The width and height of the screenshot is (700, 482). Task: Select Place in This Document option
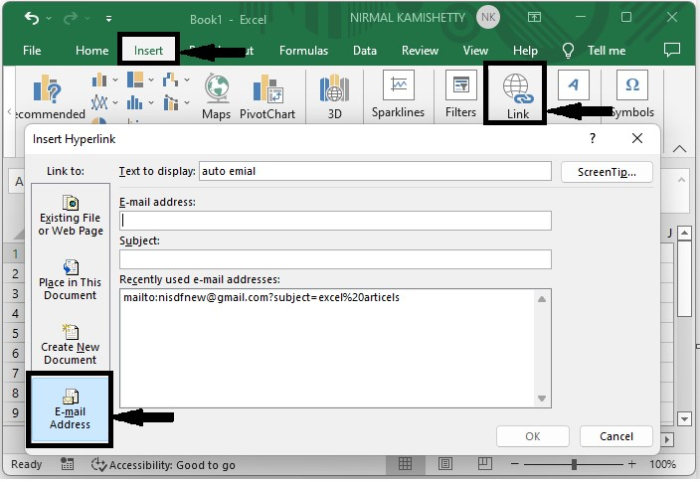[70, 280]
